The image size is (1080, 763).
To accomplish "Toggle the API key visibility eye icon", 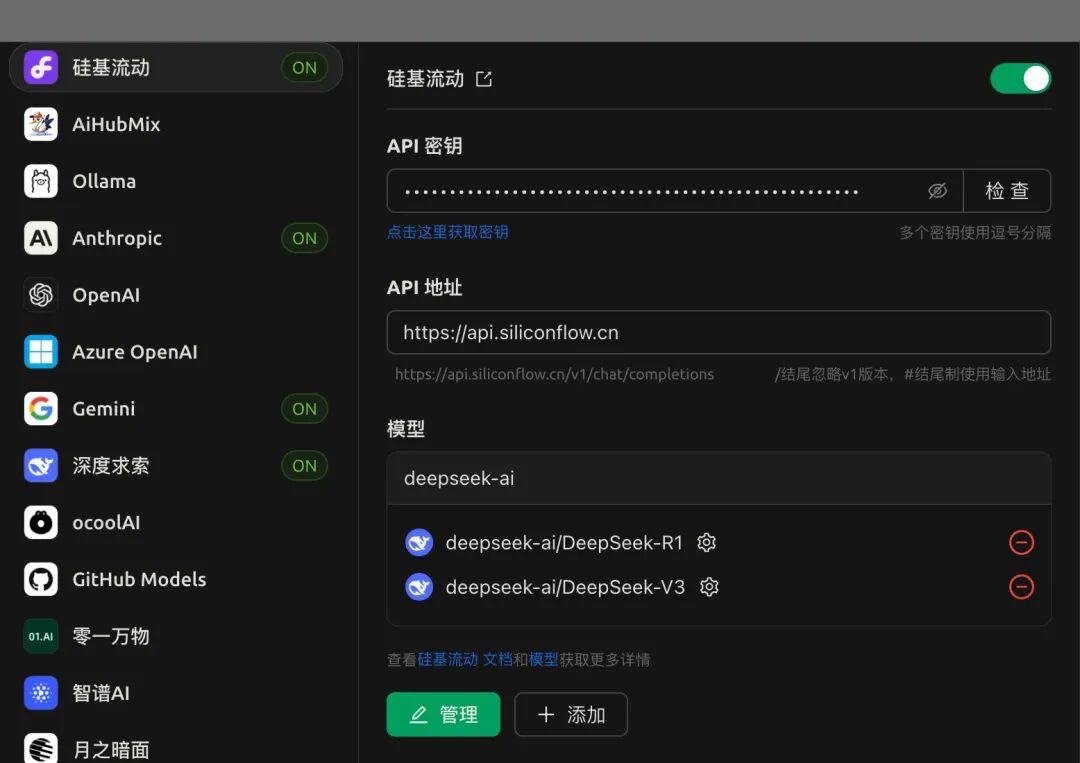I will pos(937,190).
